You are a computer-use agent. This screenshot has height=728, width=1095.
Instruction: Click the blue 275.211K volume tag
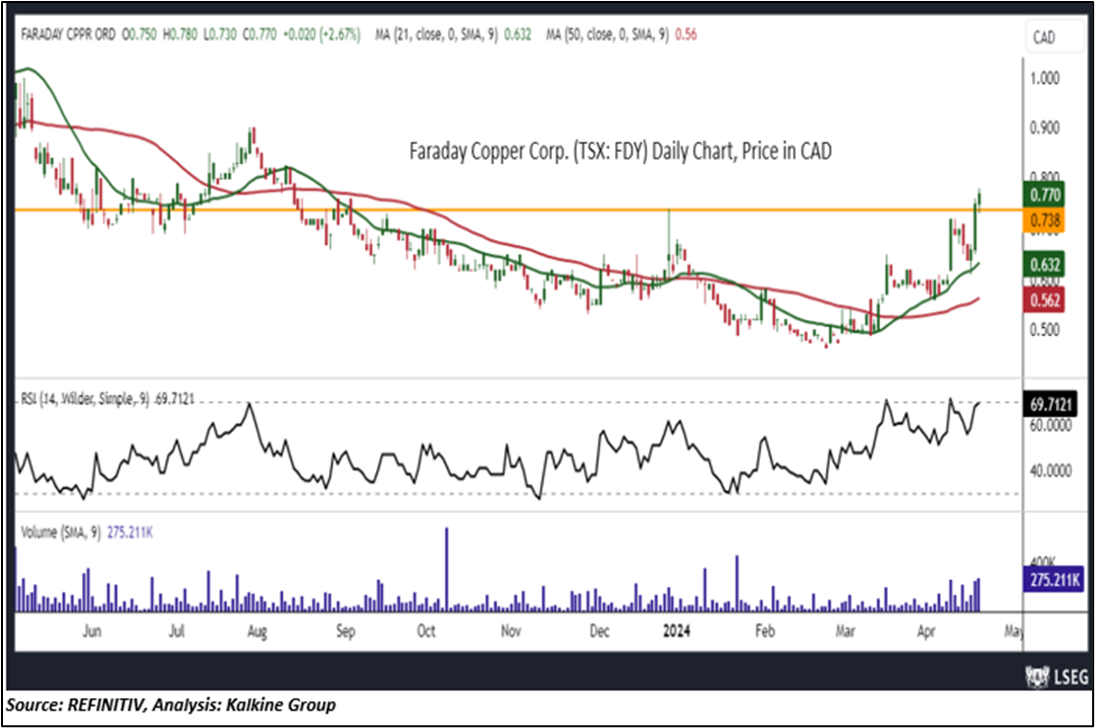point(1054,580)
